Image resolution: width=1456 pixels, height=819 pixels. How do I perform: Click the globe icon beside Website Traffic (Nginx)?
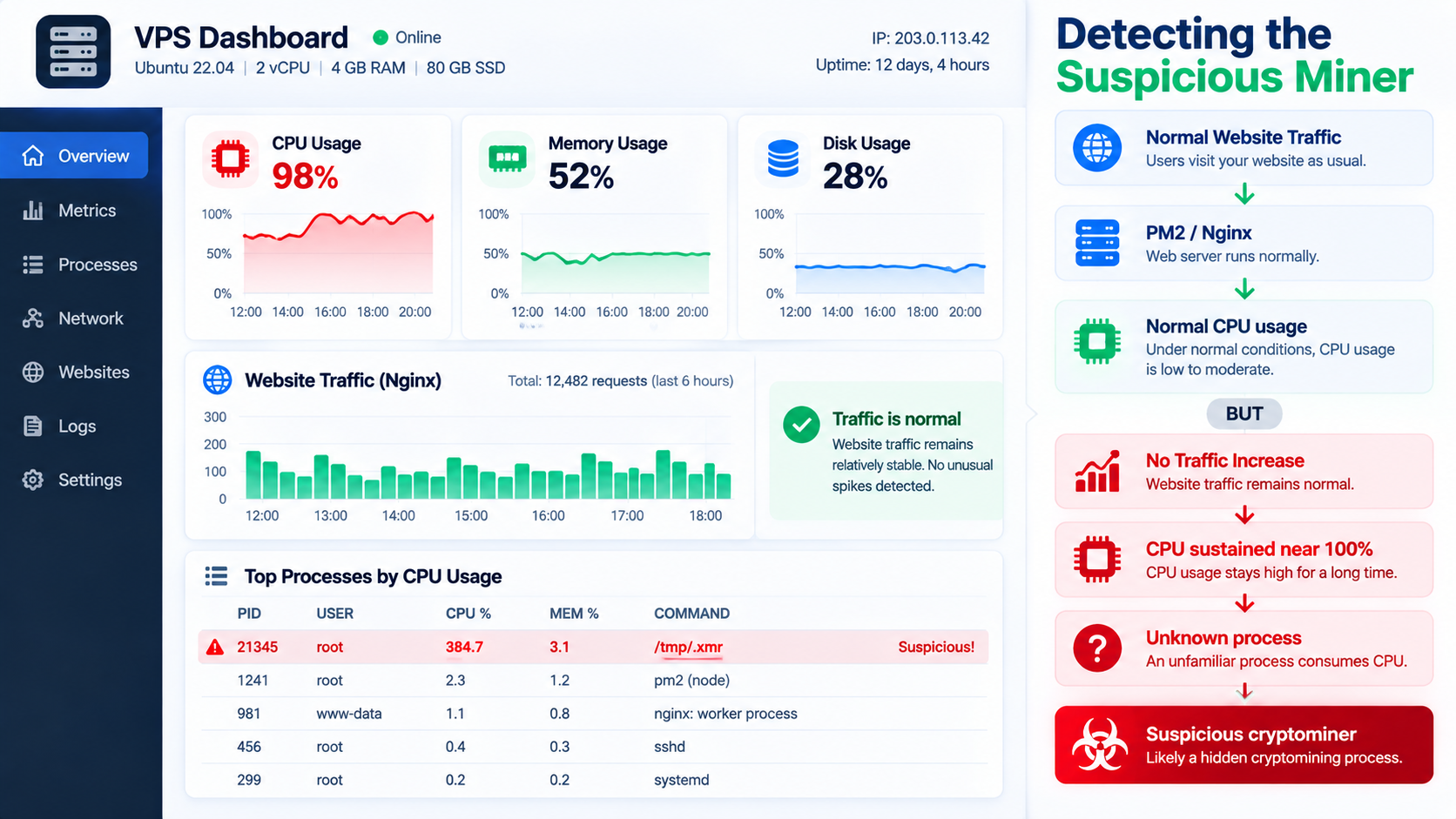pyautogui.click(x=218, y=380)
